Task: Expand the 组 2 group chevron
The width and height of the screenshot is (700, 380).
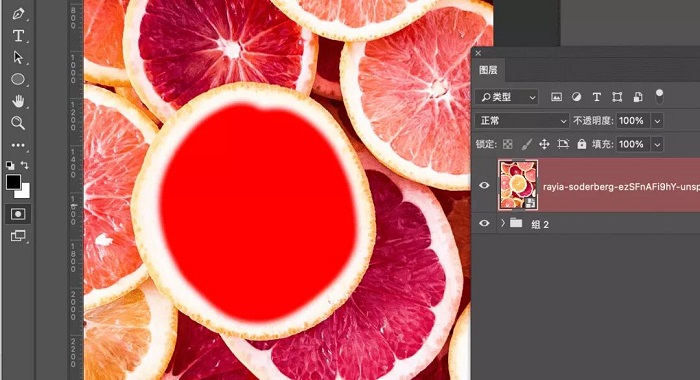Action: tap(503, 223)
